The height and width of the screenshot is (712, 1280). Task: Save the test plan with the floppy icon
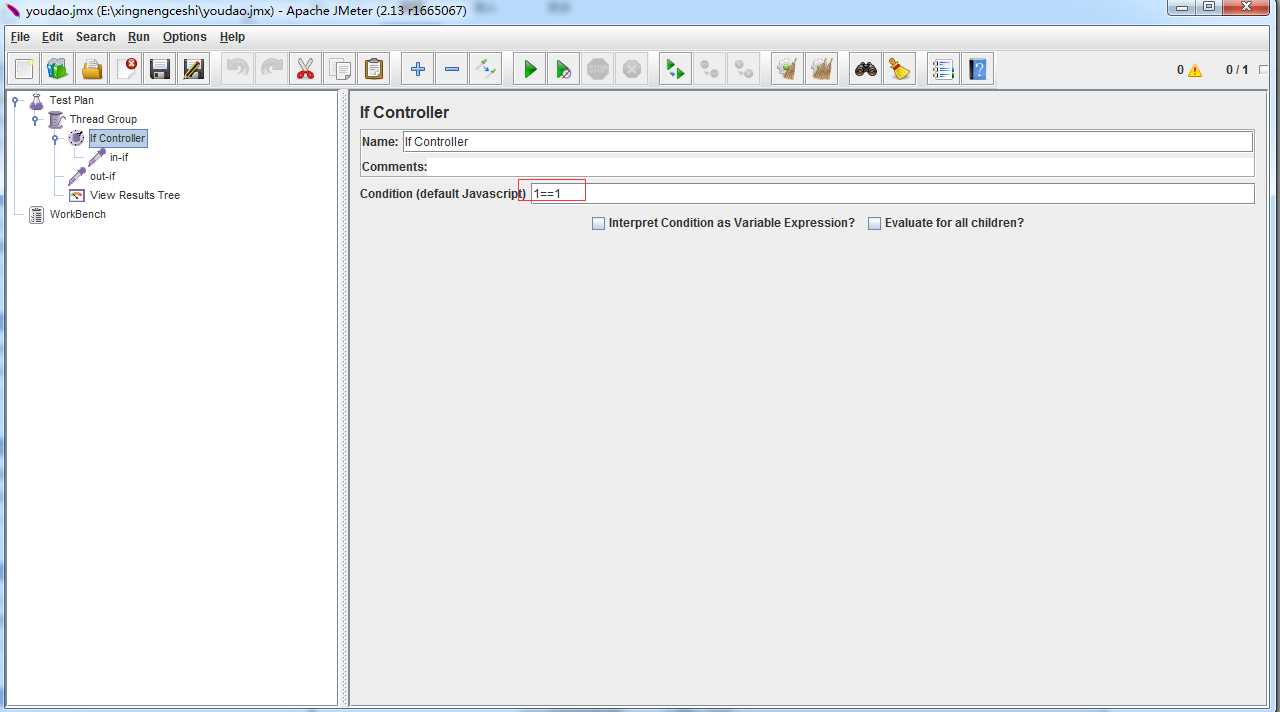[160, 69]
